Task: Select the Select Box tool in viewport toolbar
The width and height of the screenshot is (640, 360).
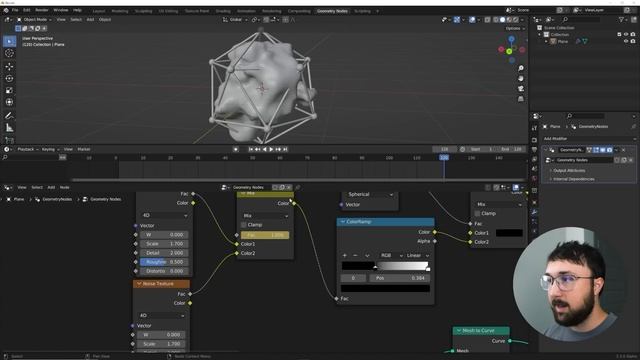Action: (9, 41)
